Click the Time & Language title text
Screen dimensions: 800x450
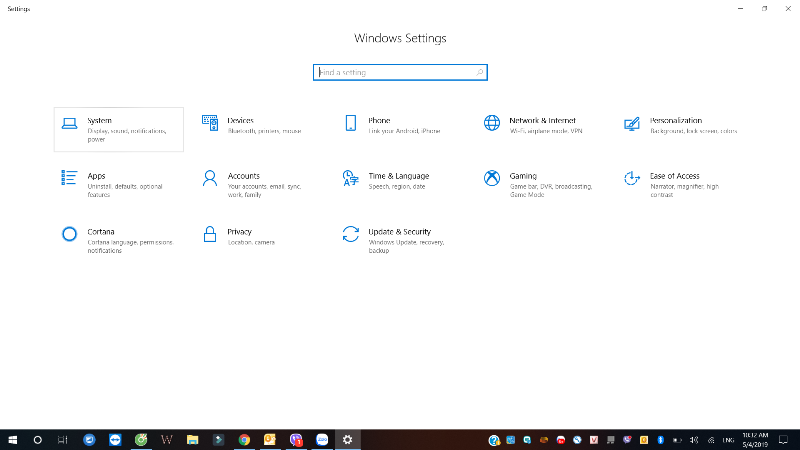pyautogui.click(x=398, y=176)
